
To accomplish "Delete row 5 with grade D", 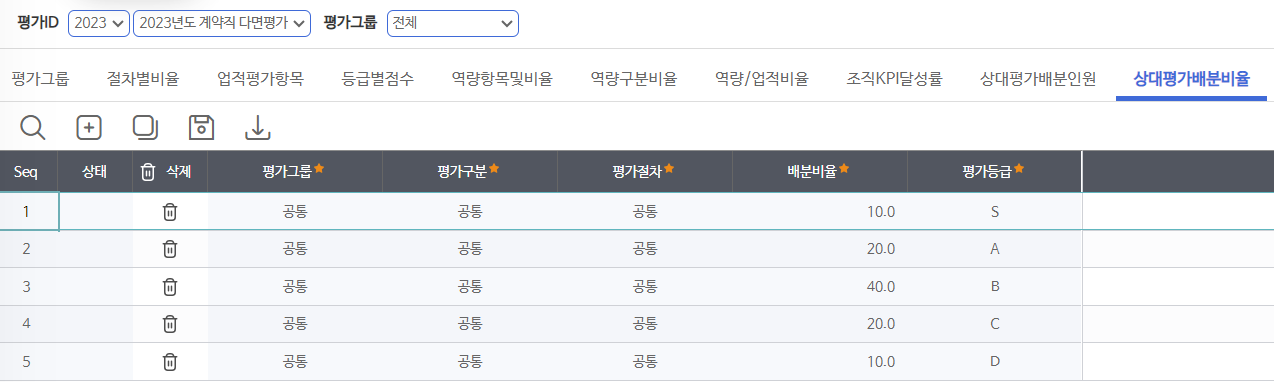I will coord(170,362).
